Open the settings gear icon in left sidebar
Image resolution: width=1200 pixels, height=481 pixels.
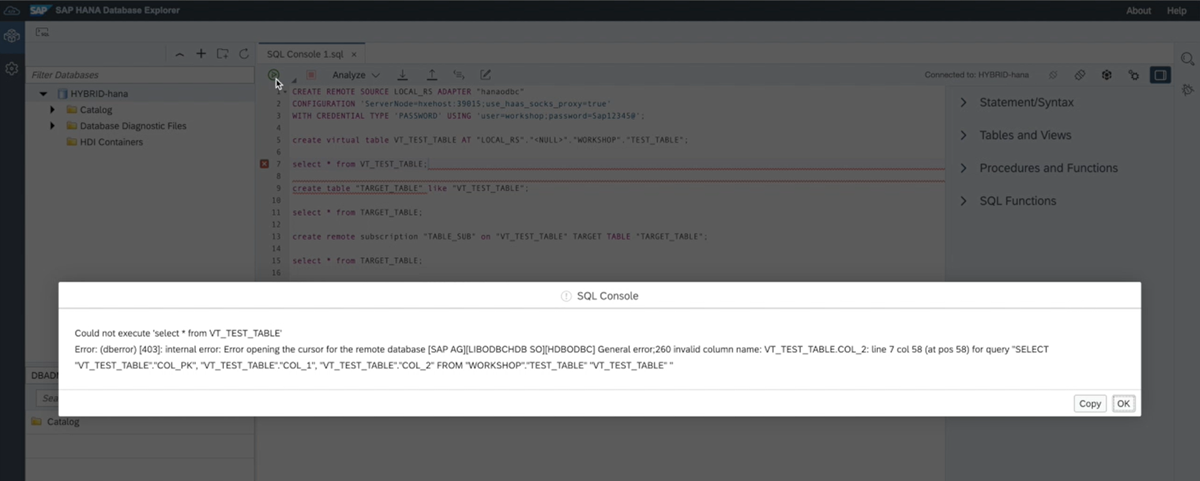(x=12, y=69)
